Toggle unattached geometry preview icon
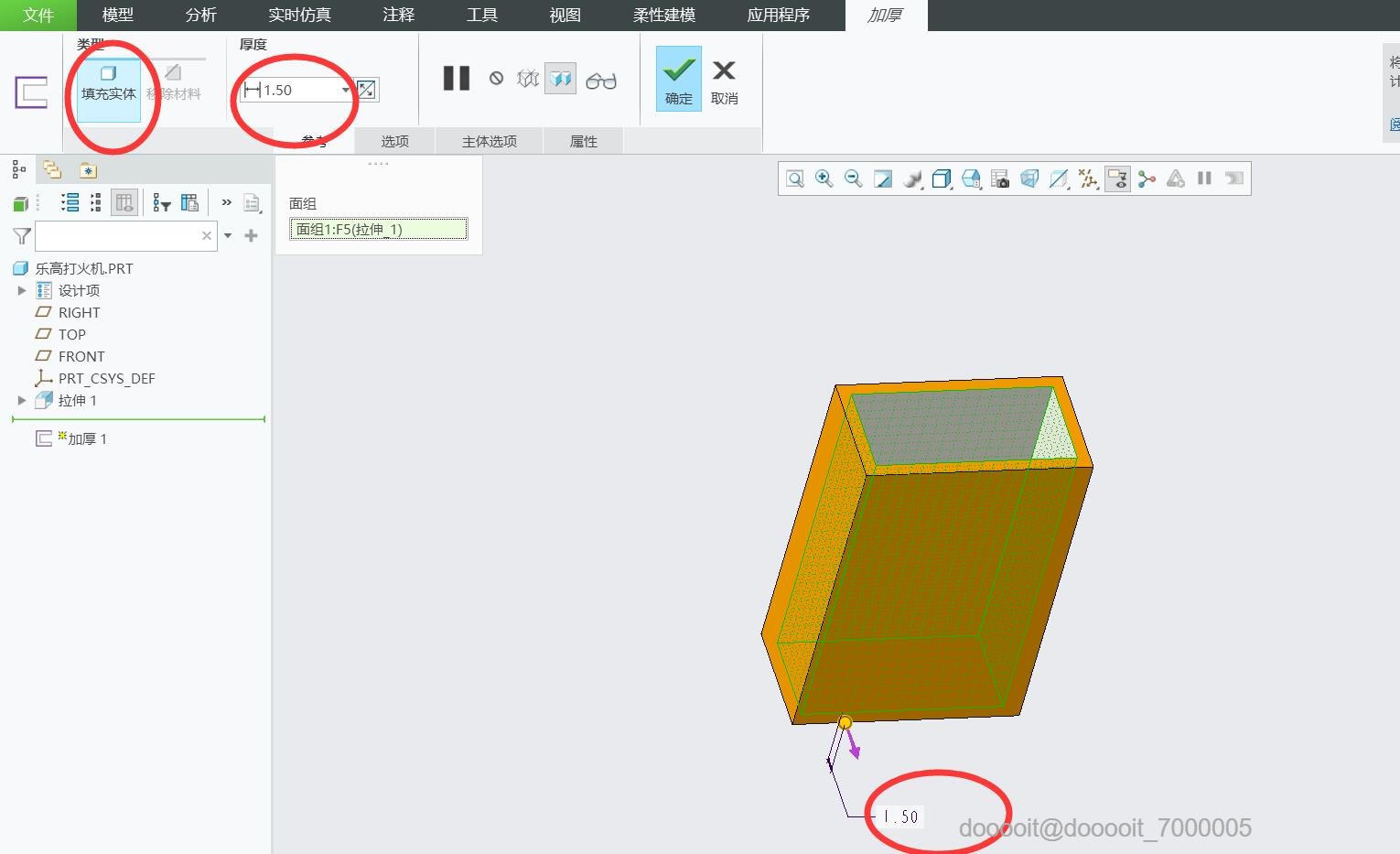Image resolution: width=1400 pixels, height=854 pixels. [528, 79]
